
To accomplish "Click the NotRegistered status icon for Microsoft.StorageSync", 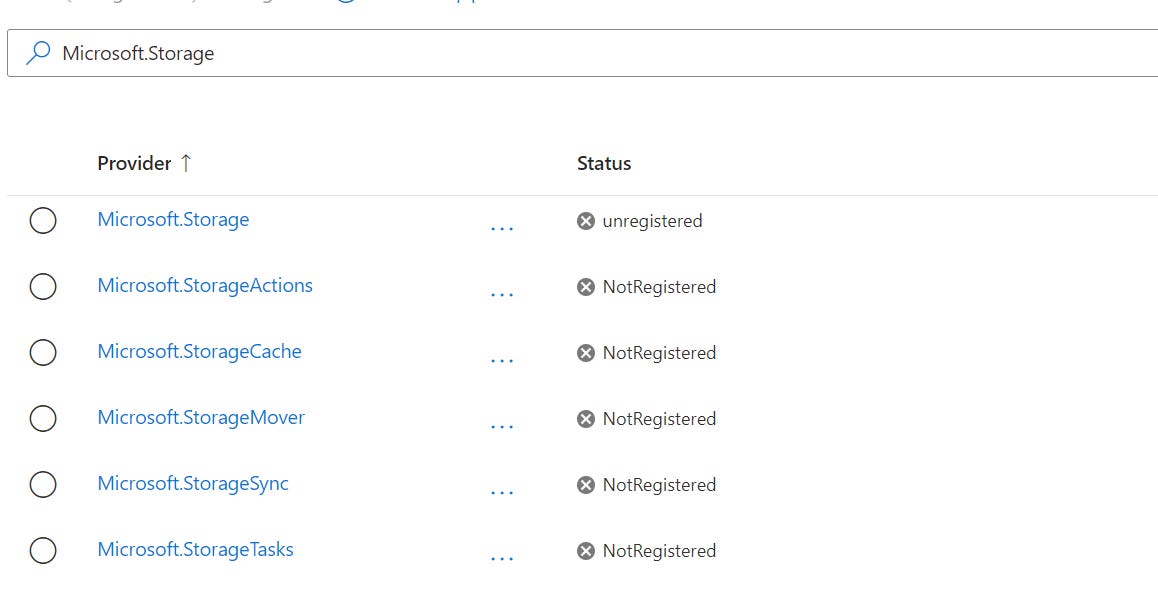I will click(586, 485).
